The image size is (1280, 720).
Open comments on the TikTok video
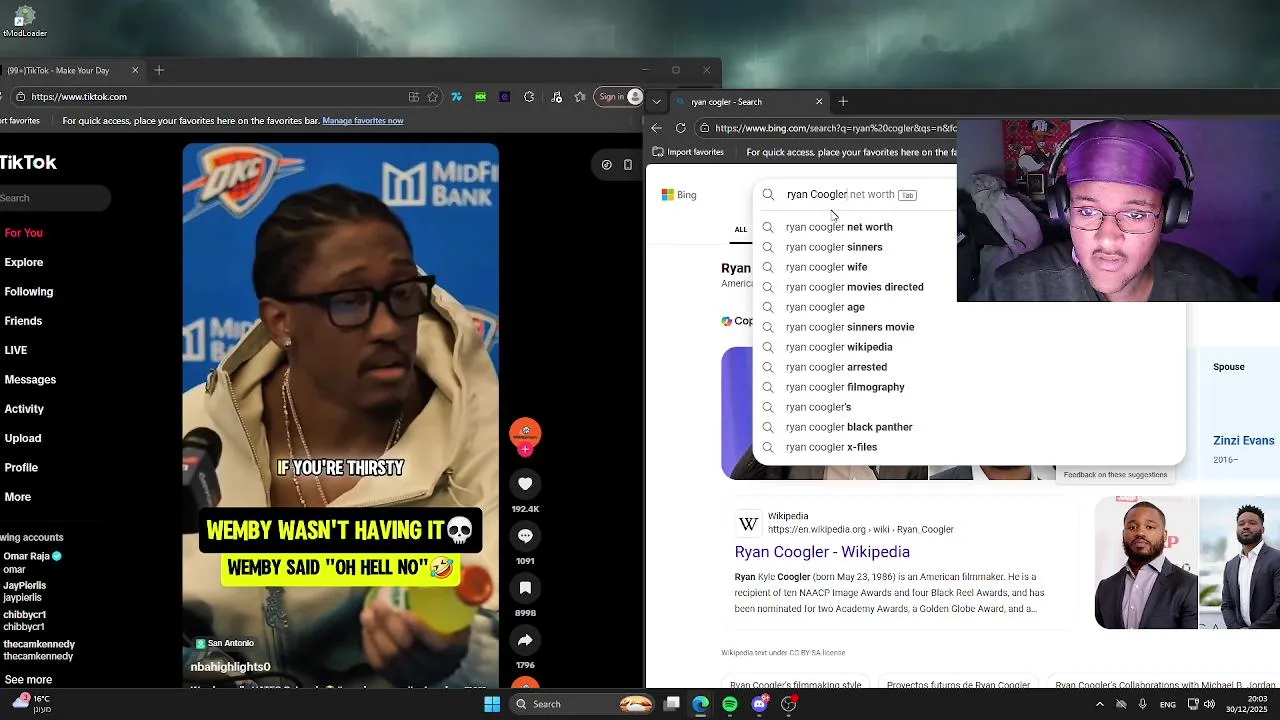pos(525,536)
